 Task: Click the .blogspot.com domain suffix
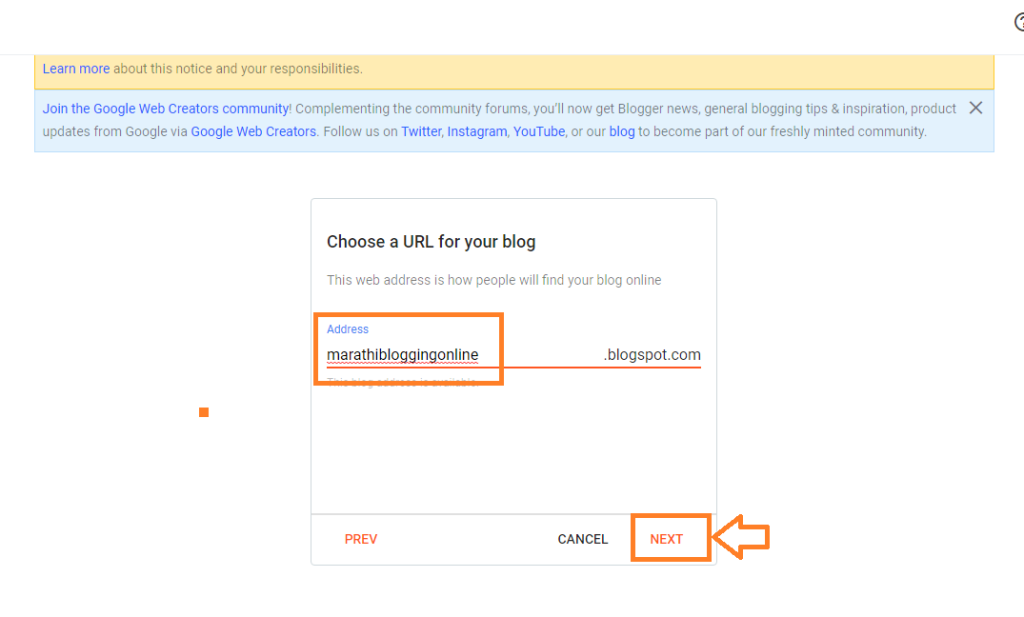tap(652, 355)
